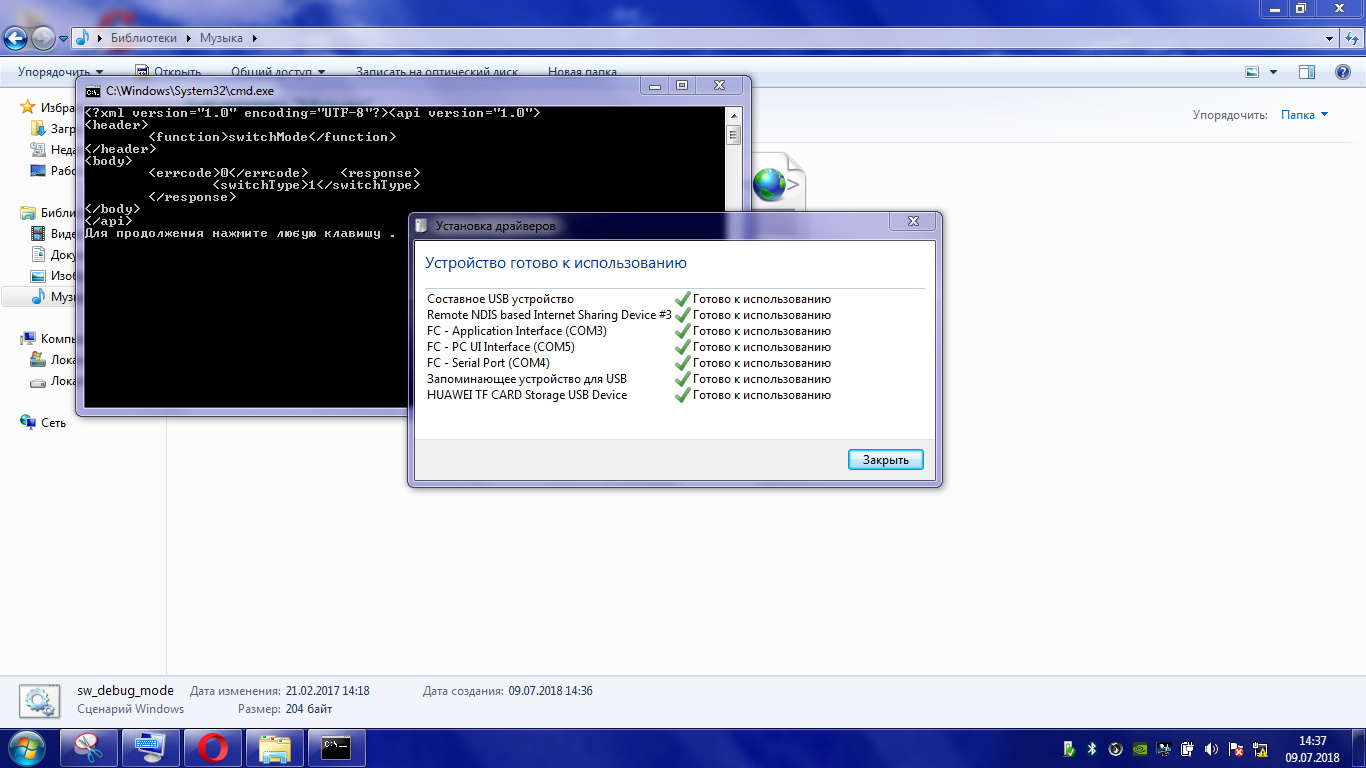Click Новая папка in toolbar
Viewport: 1366px width, 768px height.
(582, 72)
